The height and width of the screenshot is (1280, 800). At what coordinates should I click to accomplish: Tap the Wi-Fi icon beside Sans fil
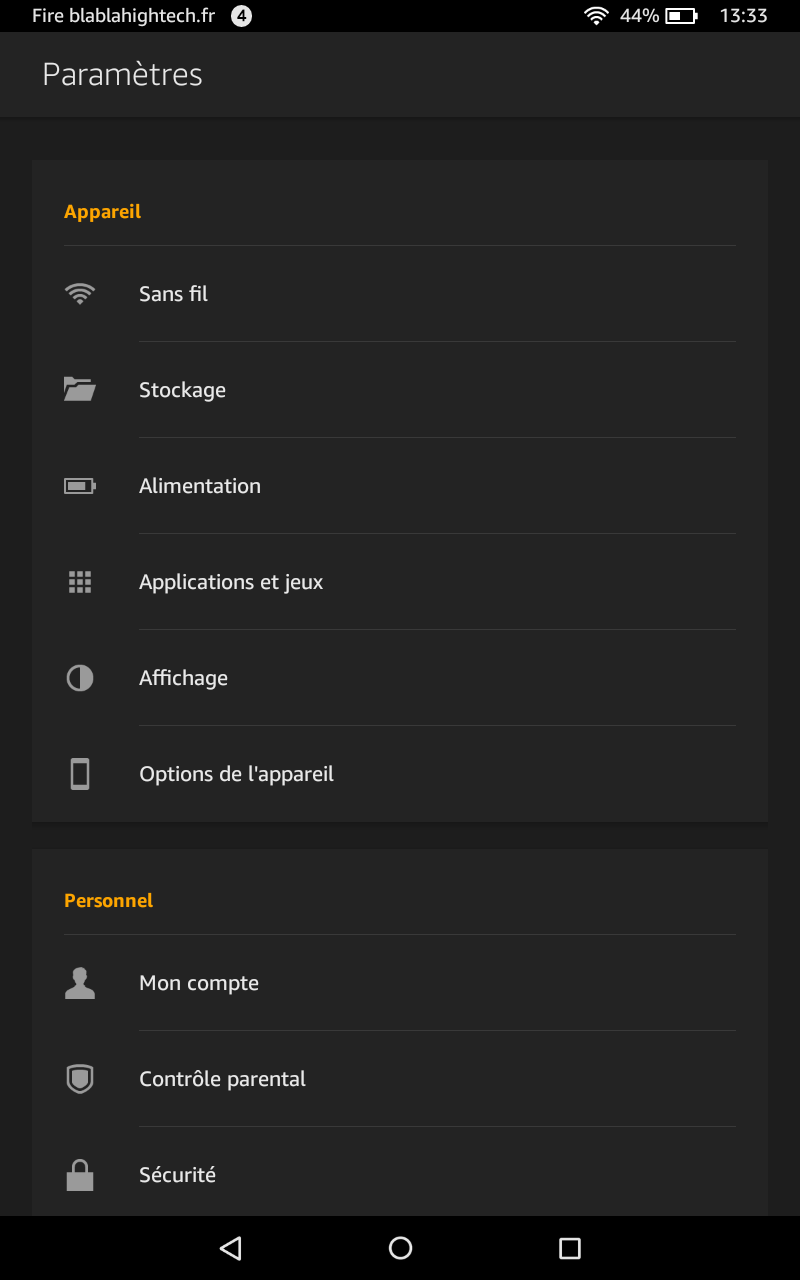coord(80,294)
